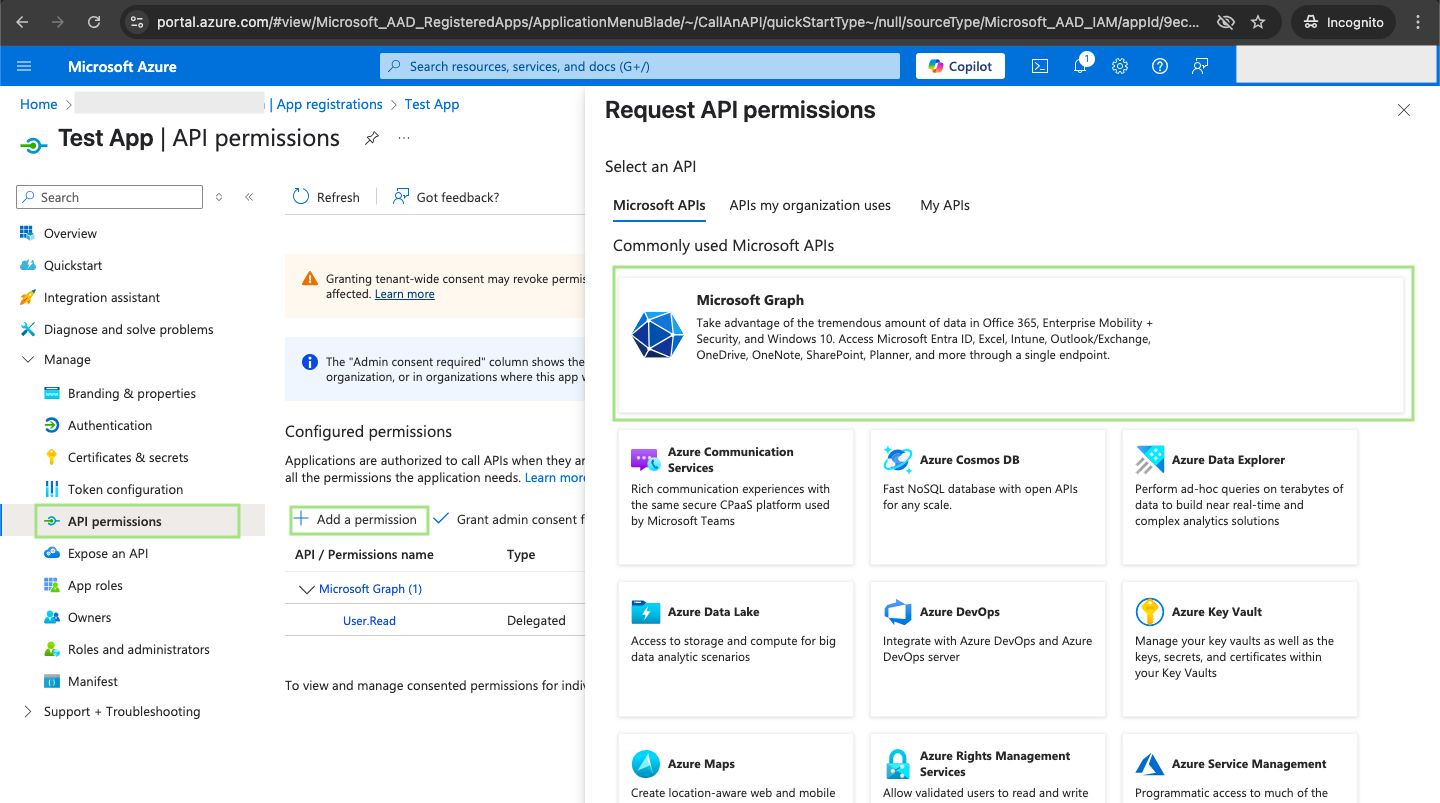This screenshot has height=803, width=1440.
Task: Open Integration assistant in the sidebar
Action: [x=102, y=297]
